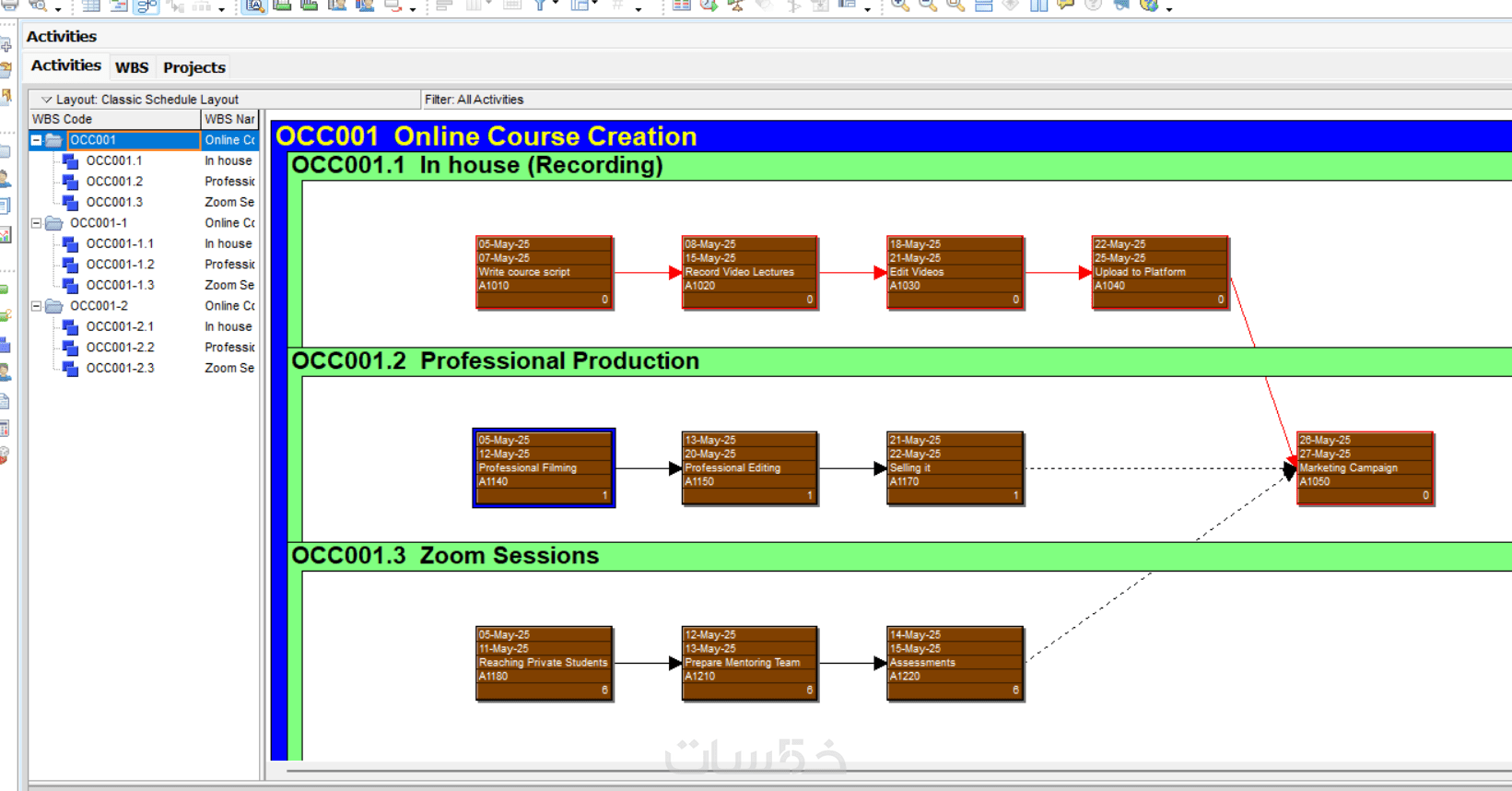
Task: Switch to the WBS tab
Action: tap(132, 67)
